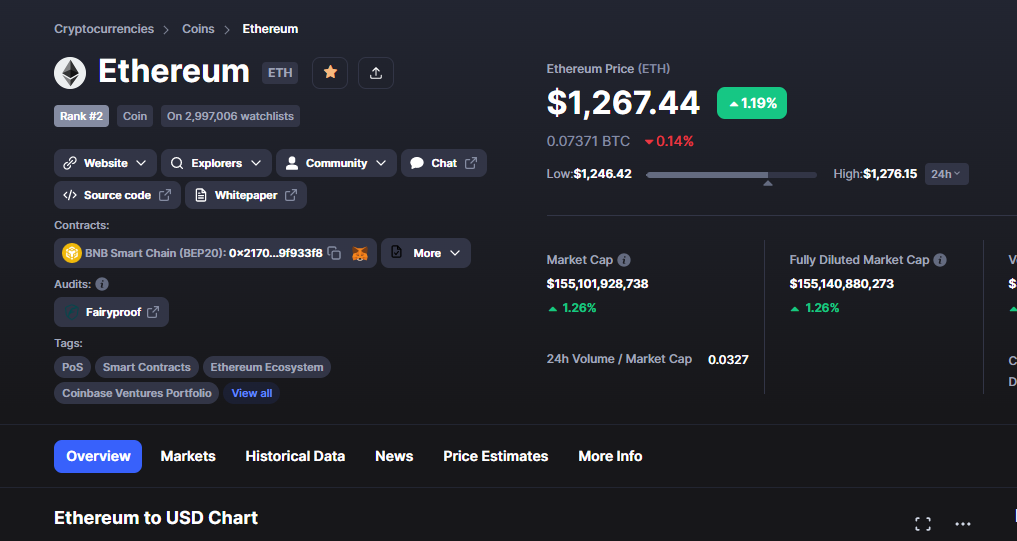The image size is (1017, 541).
Task: Switch to the News tab
Action: coord(394,457)
